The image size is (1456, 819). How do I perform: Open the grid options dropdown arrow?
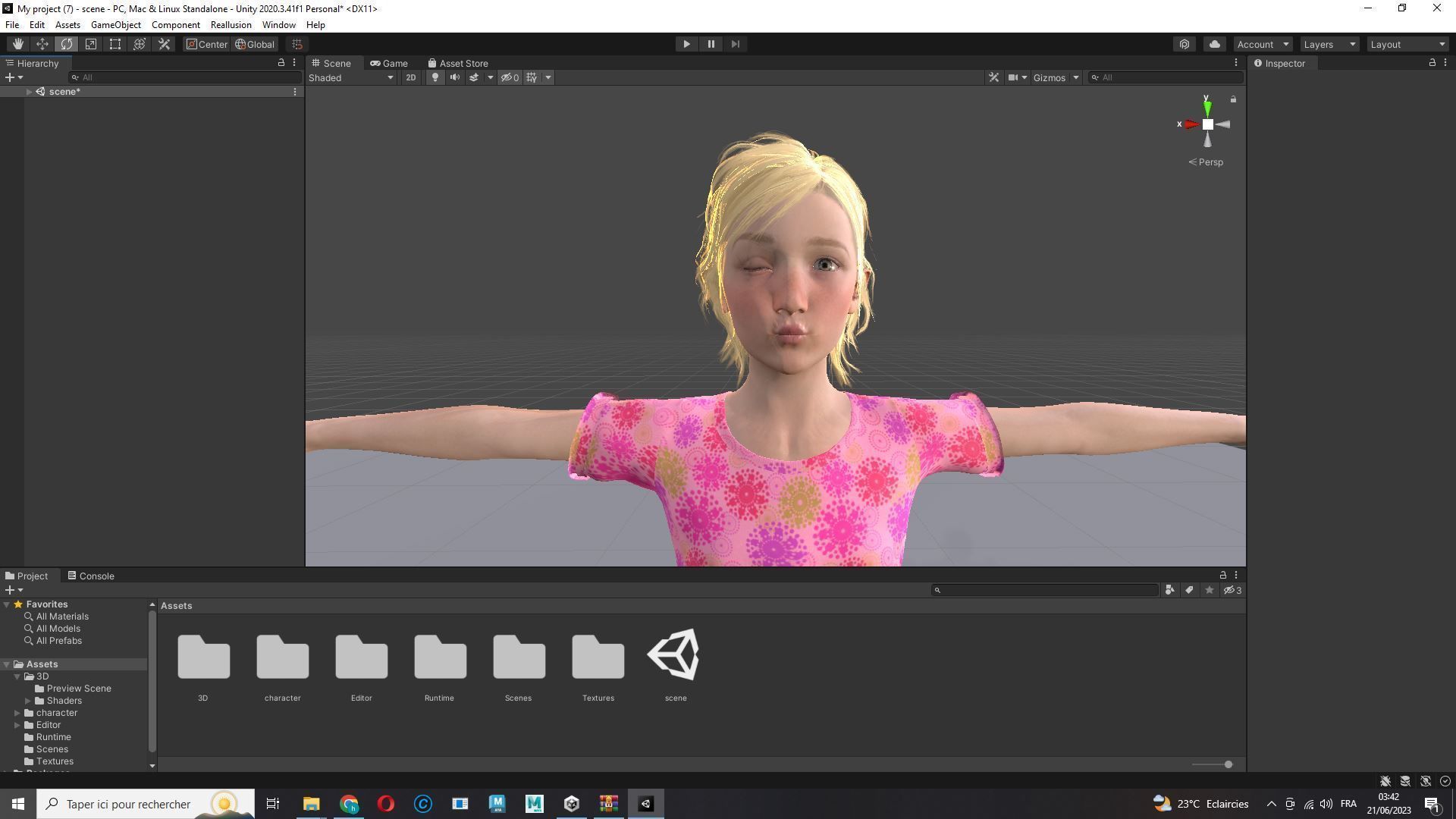click(x=548, y=77)
